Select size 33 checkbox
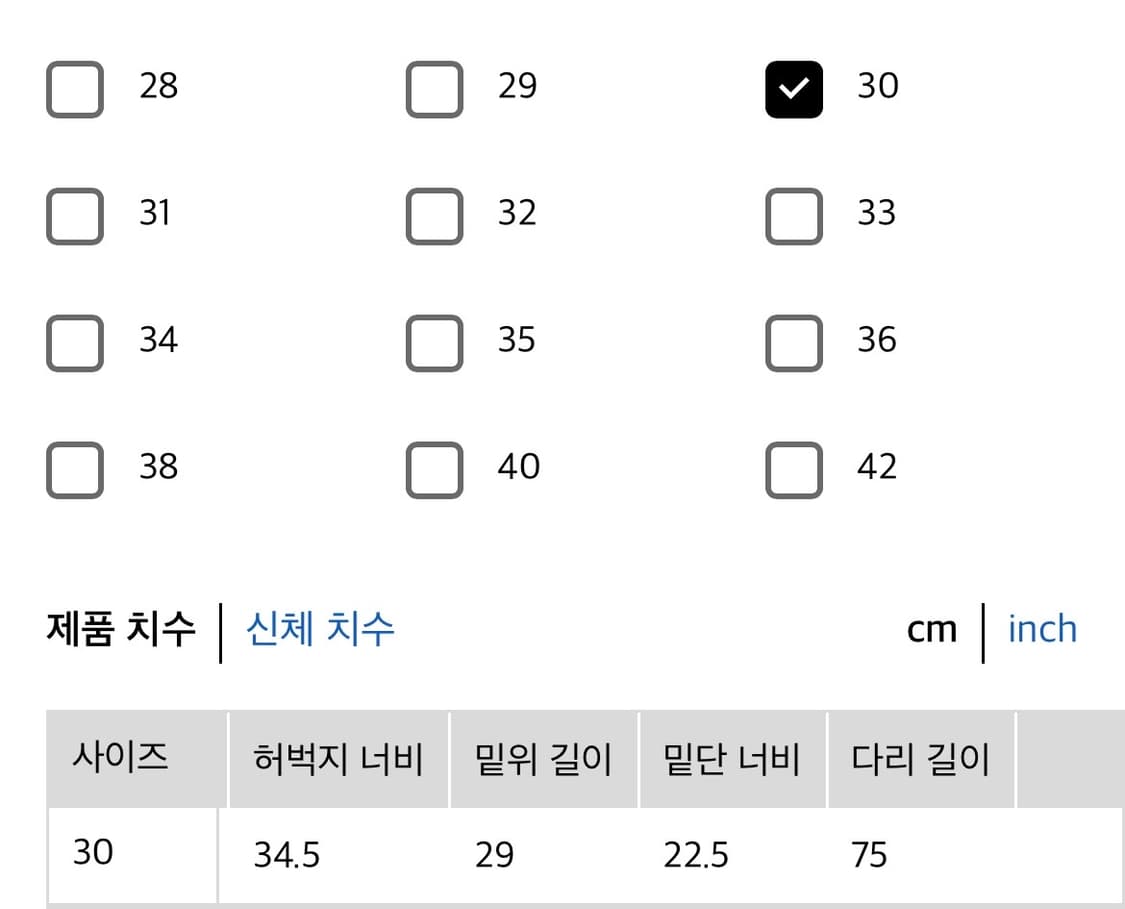The height and width of the screenshot is (909, 1125). (x=793, y=216)
